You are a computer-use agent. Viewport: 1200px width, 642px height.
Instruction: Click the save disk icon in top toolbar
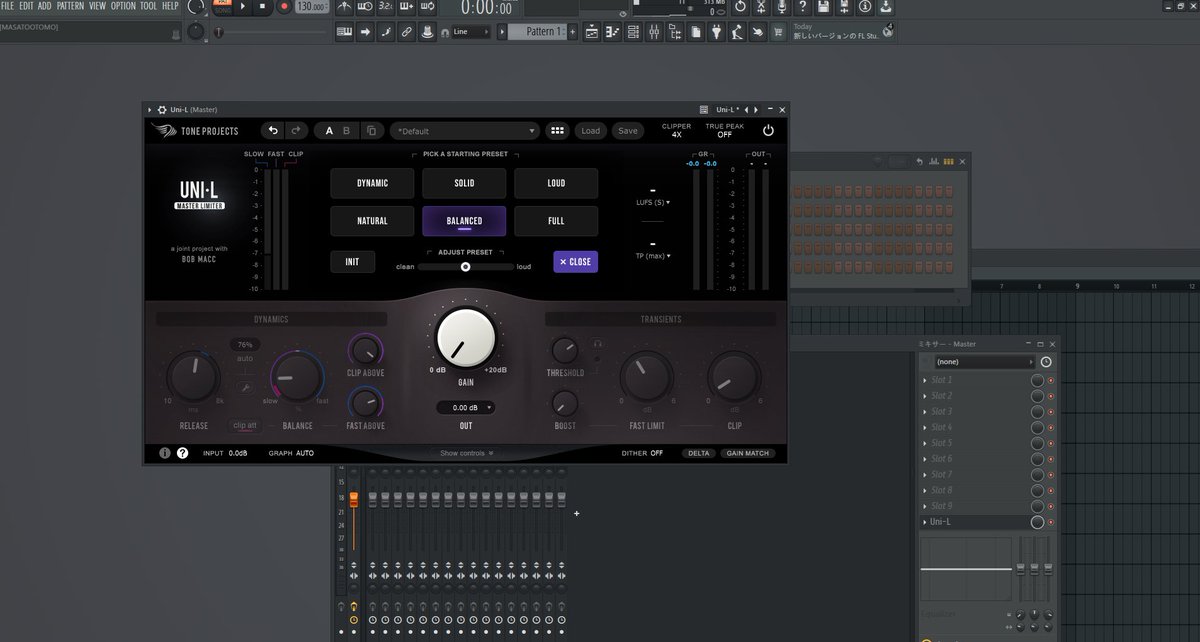(x=822, y=7)
